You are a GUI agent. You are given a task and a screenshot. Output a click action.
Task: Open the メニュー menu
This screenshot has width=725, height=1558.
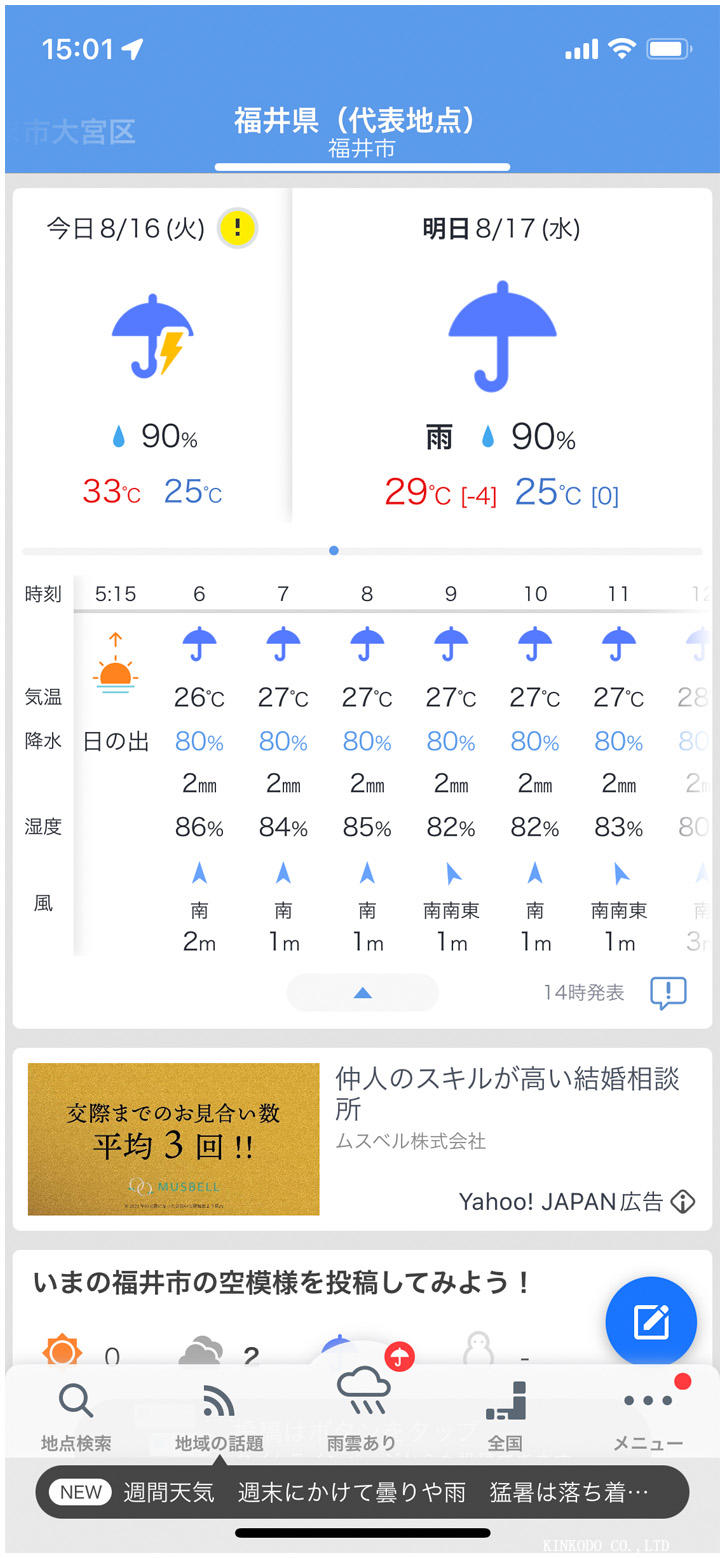coord(648,1417)
